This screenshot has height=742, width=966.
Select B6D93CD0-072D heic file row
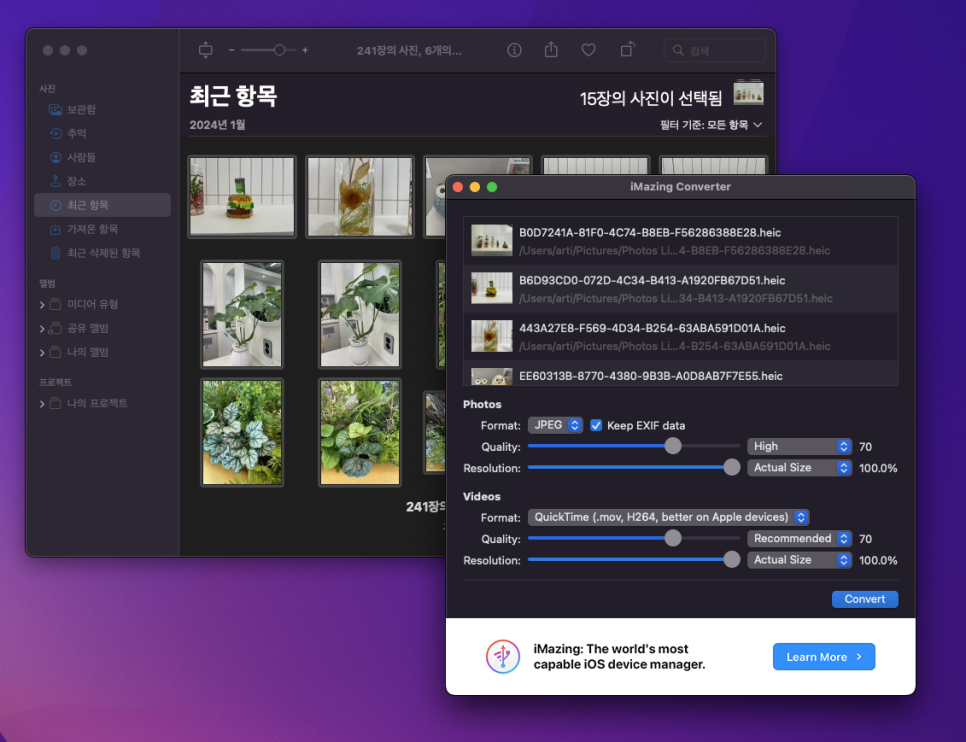coord(680,289)
